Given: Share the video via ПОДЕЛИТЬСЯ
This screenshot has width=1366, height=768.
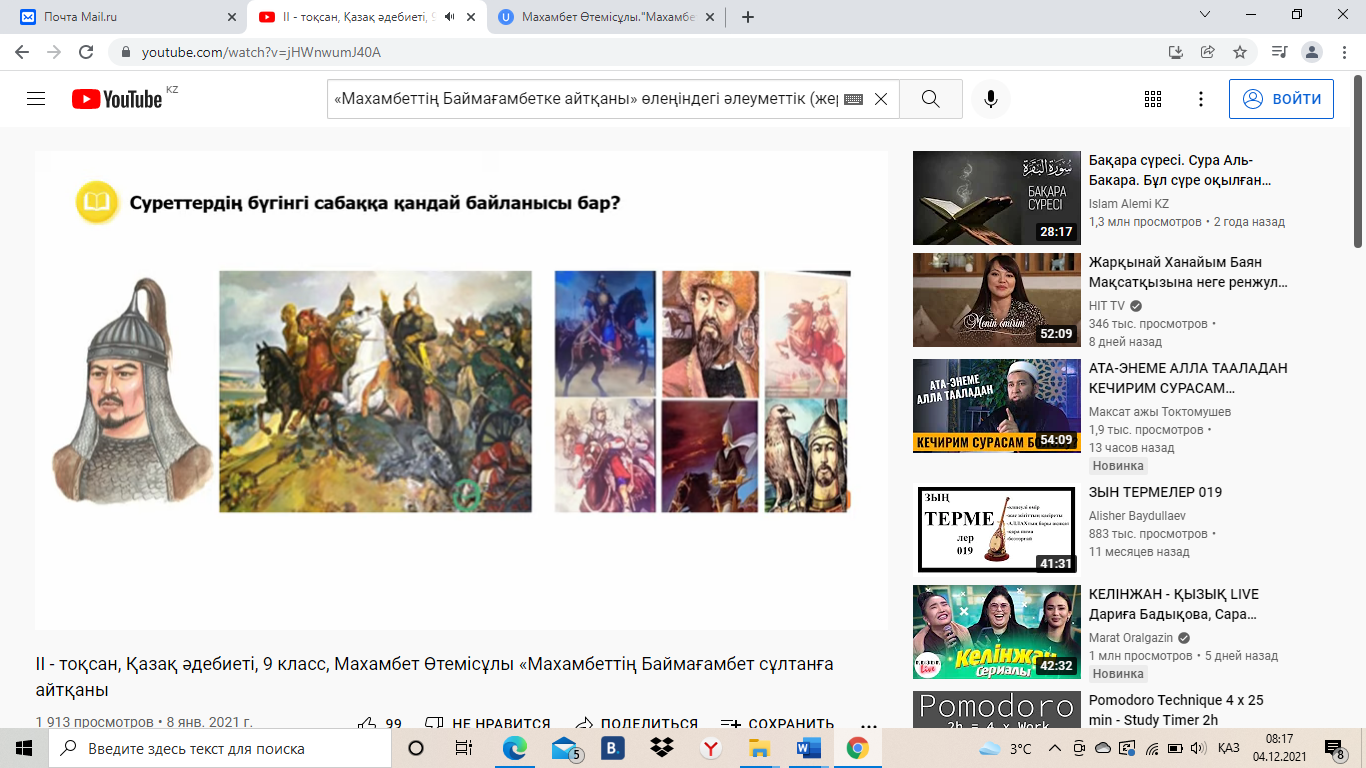Looking at the screenshot, I should click(636, 723).
